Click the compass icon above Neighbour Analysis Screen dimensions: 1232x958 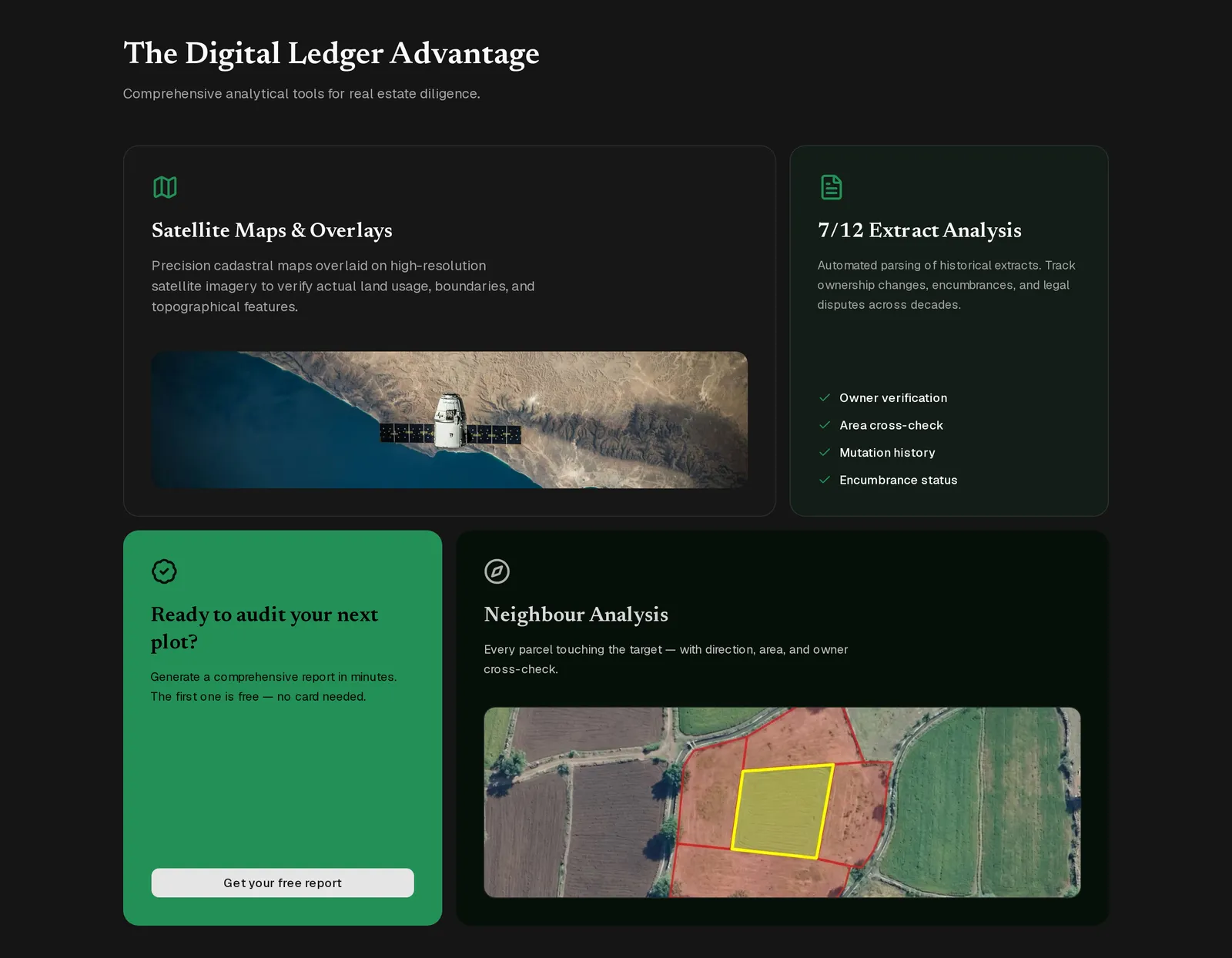pos(497,571)
